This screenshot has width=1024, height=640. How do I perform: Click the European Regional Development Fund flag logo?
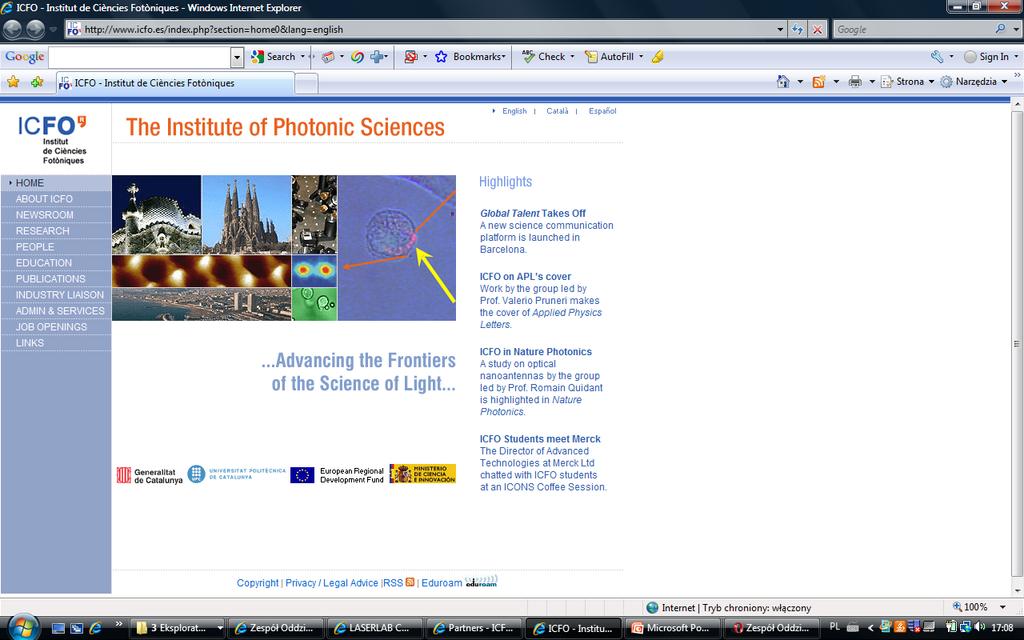(x=302, y=475)
